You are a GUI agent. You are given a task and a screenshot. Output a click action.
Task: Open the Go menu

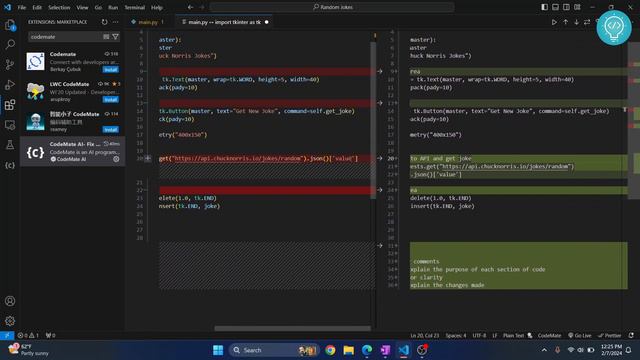click(98, 7)
